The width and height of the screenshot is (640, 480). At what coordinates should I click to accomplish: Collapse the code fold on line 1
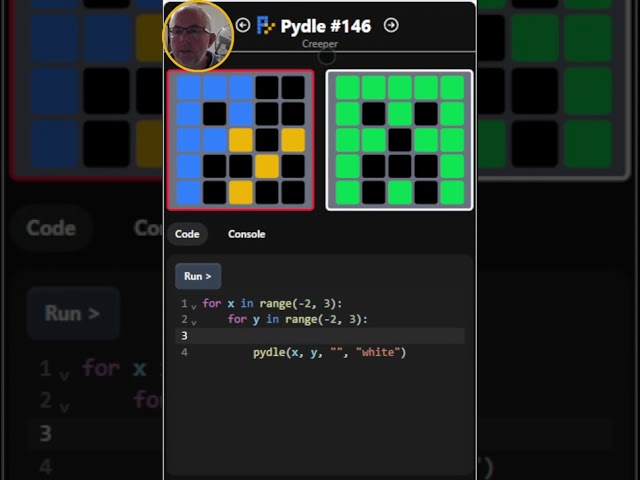click(194, 306)
